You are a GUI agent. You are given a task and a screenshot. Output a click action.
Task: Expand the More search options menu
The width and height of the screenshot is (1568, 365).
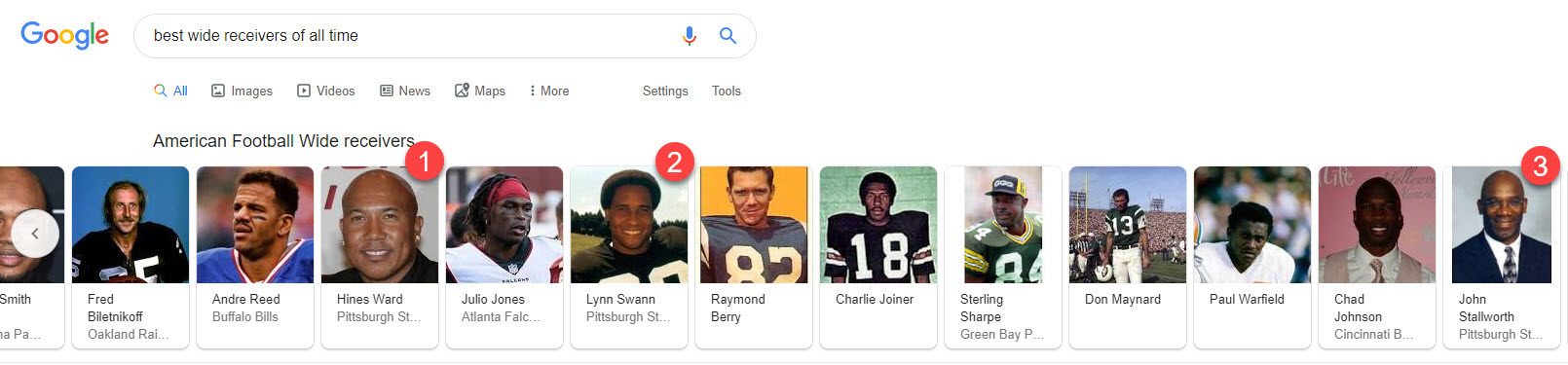tap(549, 91)
